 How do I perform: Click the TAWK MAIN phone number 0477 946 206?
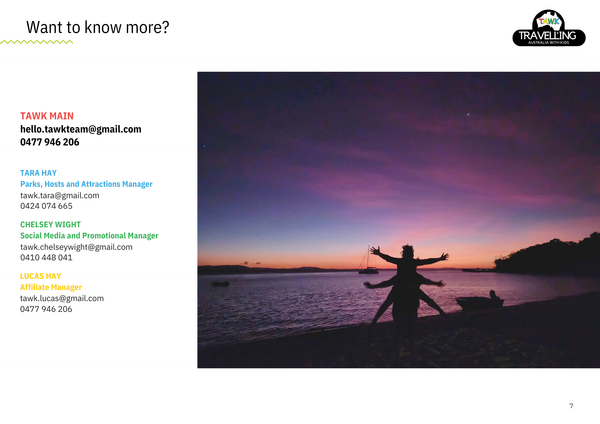(50, 142)
